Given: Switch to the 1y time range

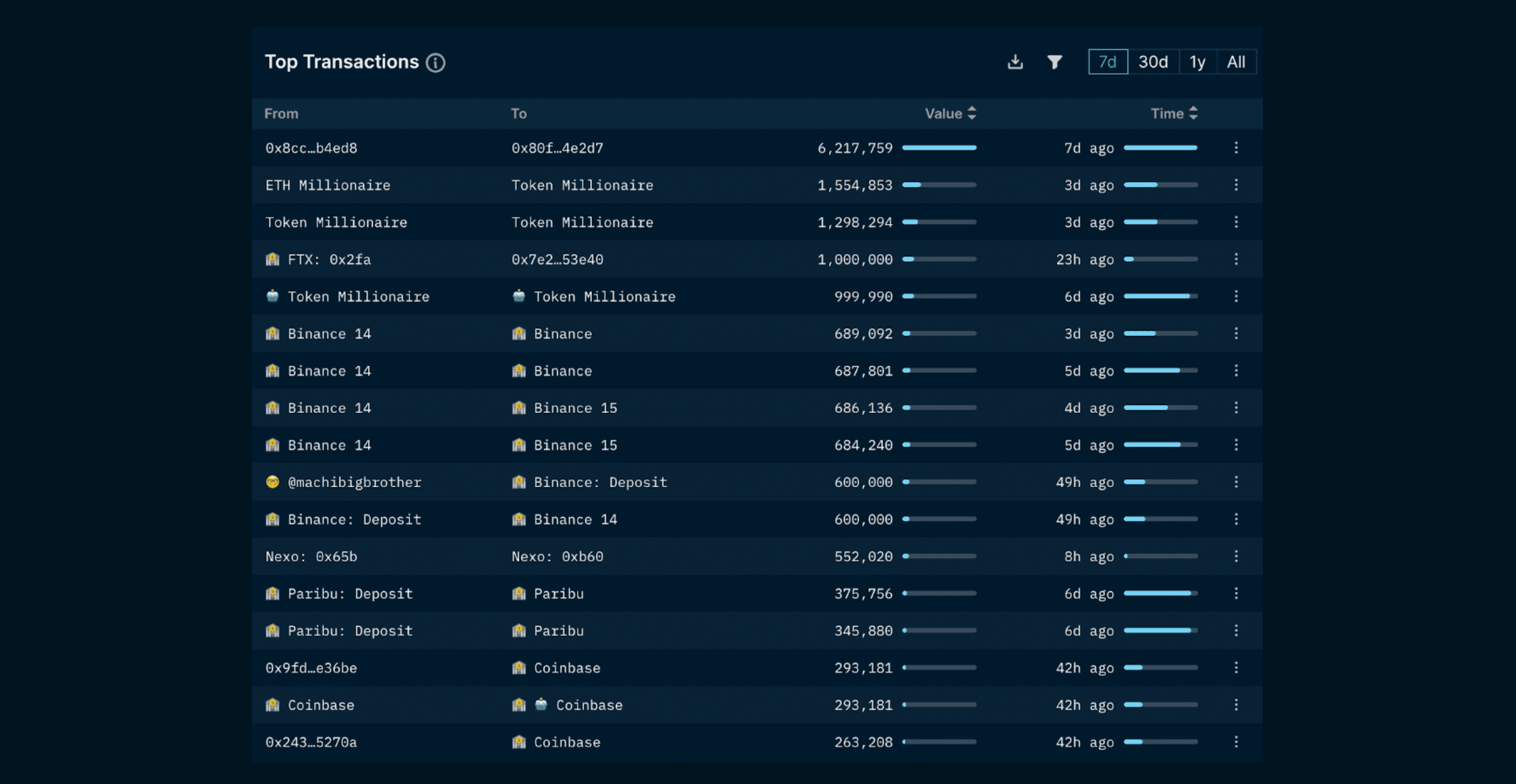Looking at the screenshot, I should 1198,62.
